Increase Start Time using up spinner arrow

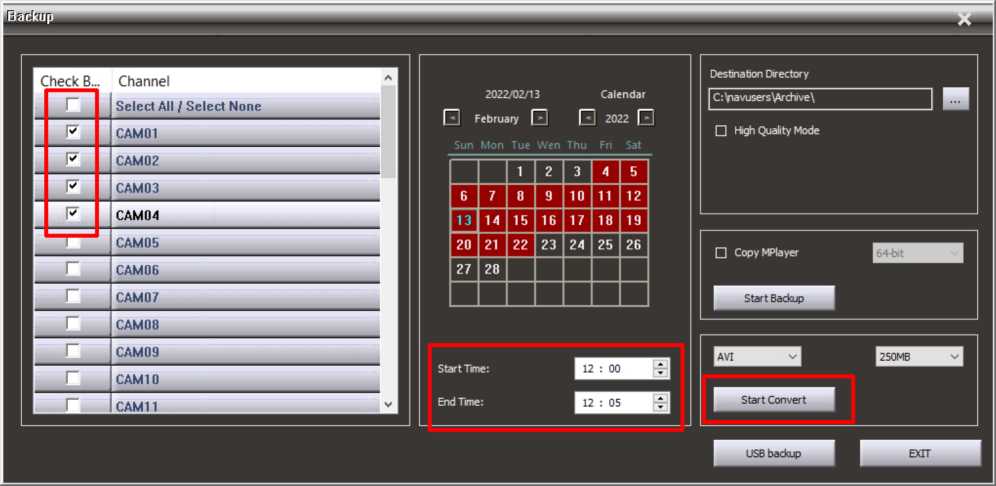(660, 364)
